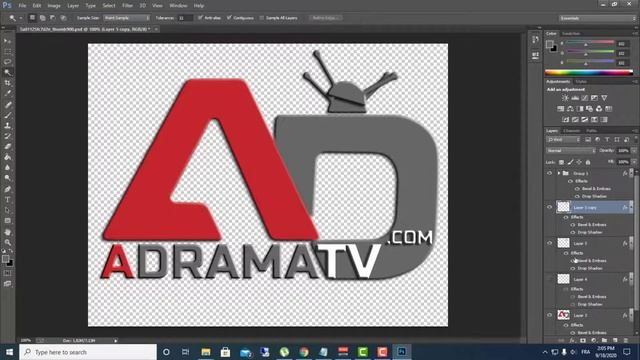This screenshot has width=640, height=360.
Task: Click the Tolerance input field
Action: point(185,18)
